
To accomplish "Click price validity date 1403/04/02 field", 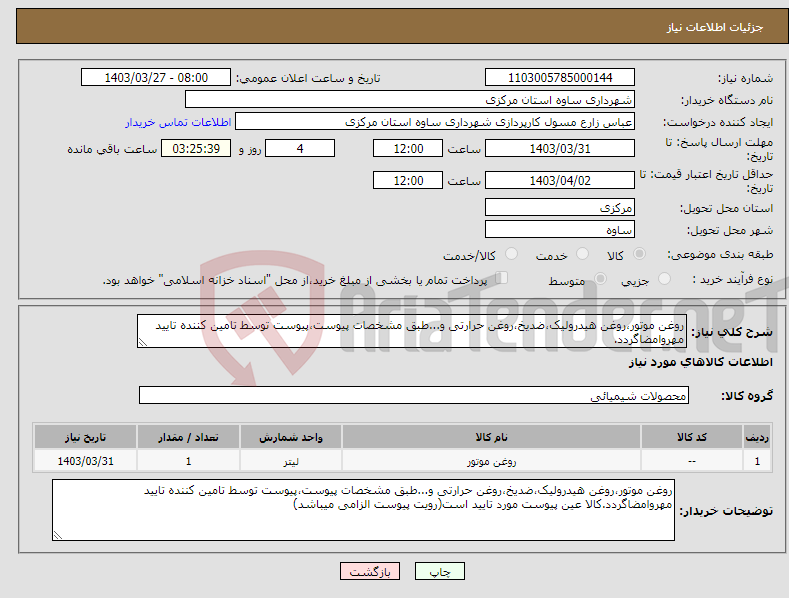I will (560, 180).
